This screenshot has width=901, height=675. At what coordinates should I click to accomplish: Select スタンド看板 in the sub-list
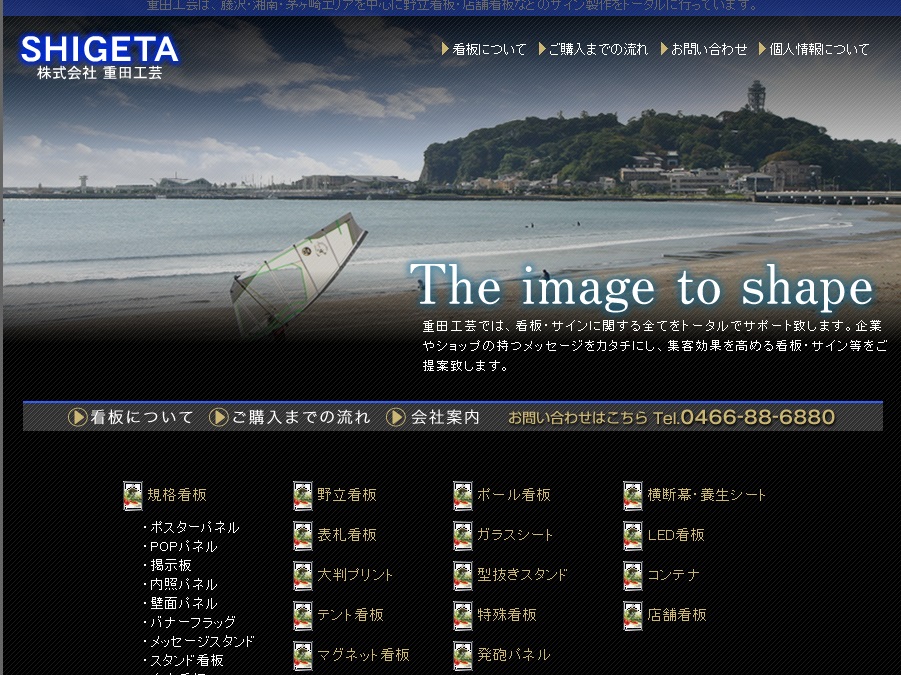coord(186,660)
